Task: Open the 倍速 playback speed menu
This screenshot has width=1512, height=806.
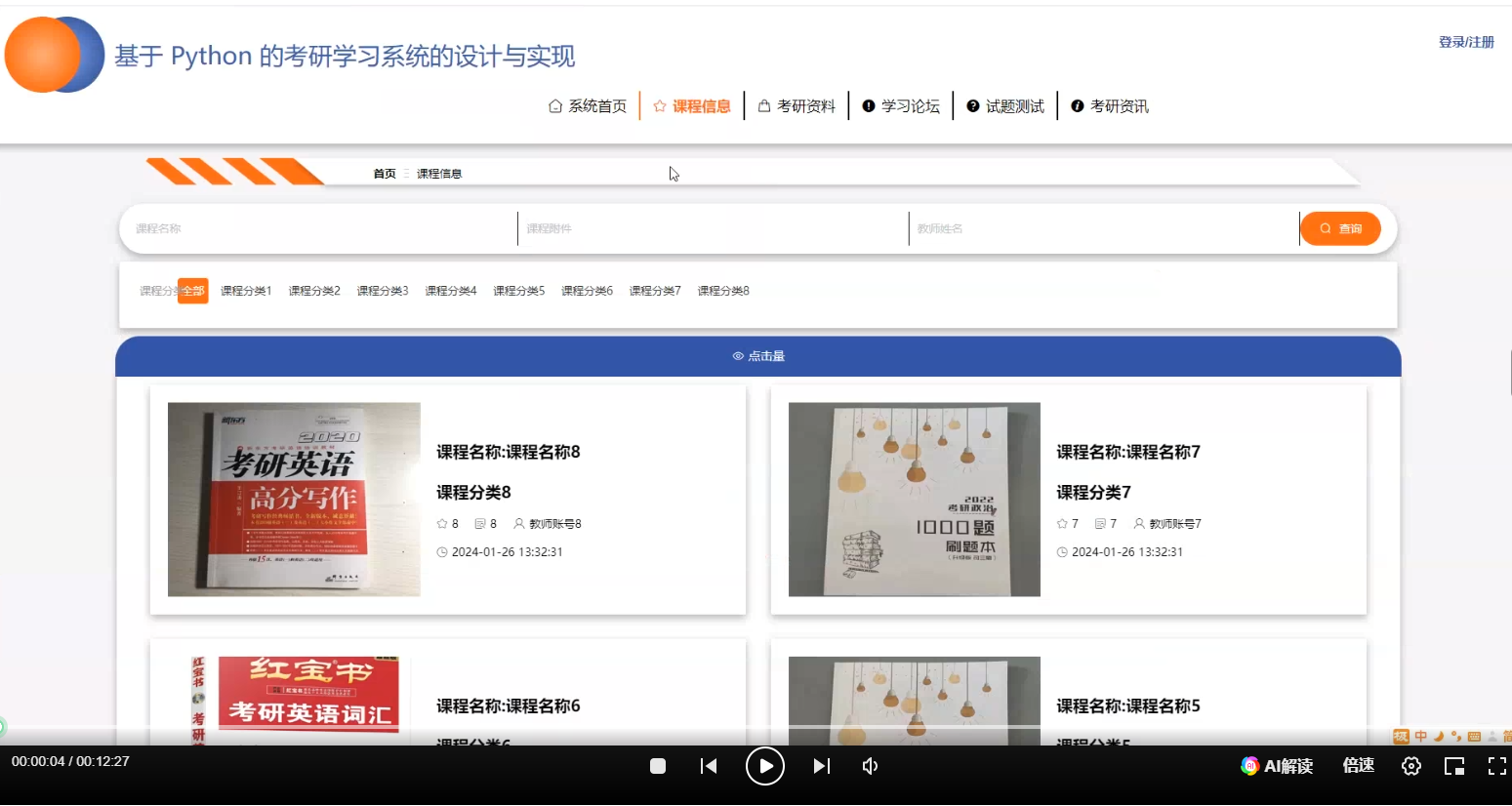Action: (1359, 766)
